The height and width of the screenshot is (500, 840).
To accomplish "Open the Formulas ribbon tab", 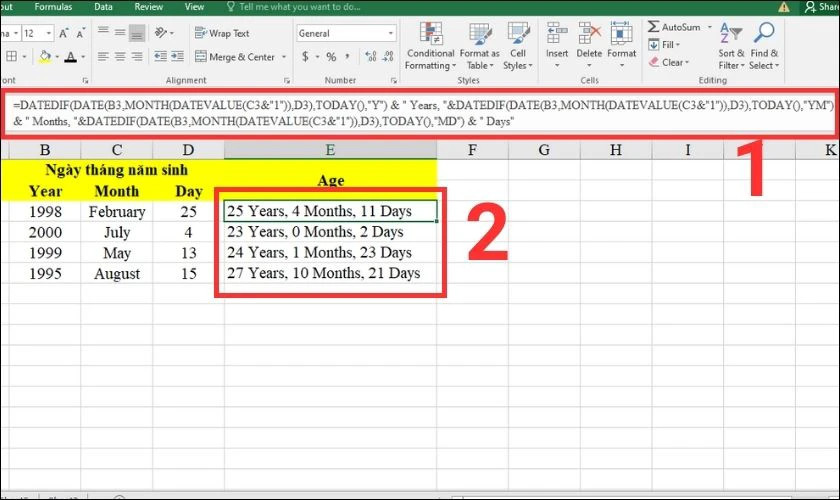I will tap(53, 7).
